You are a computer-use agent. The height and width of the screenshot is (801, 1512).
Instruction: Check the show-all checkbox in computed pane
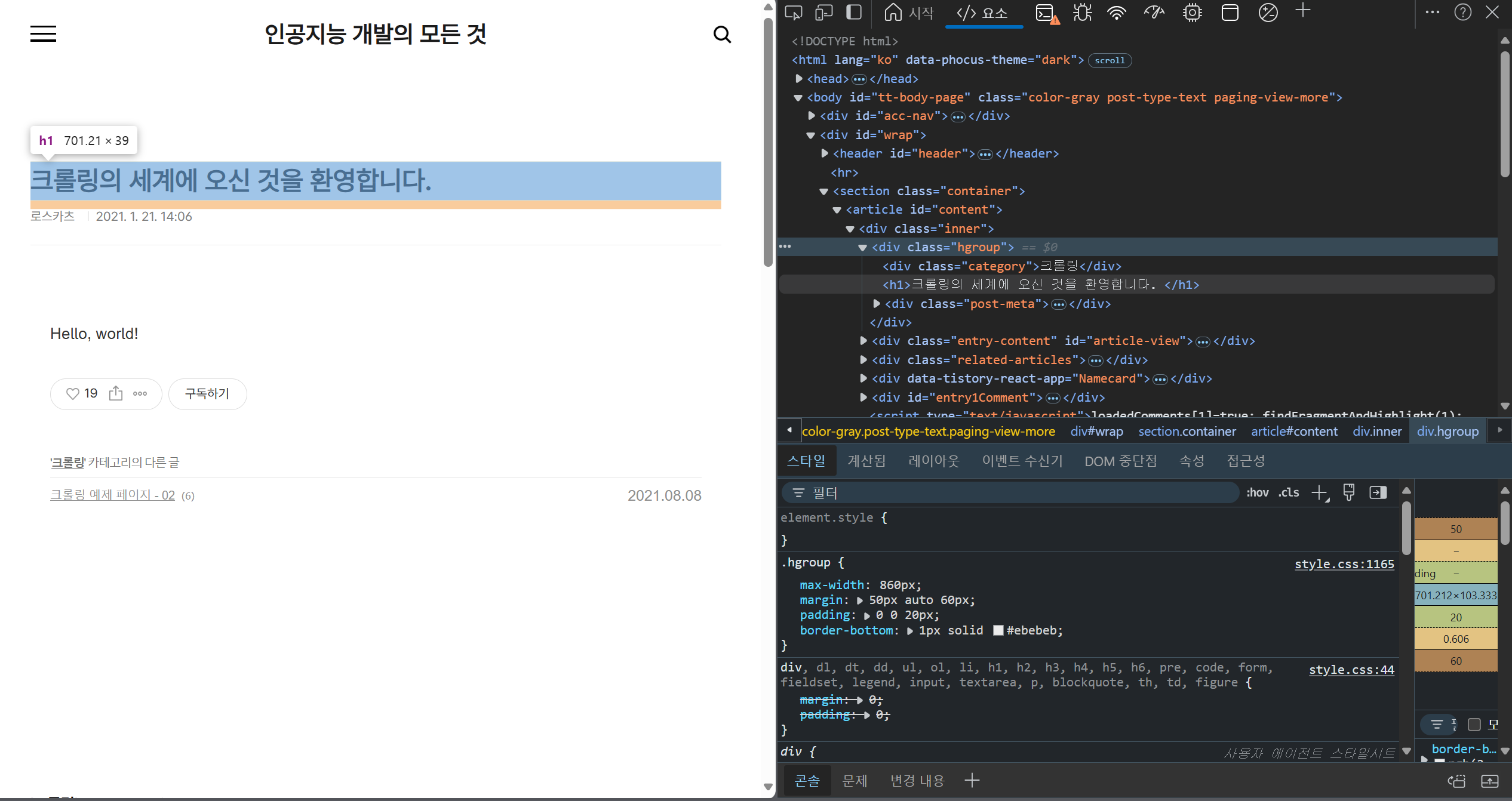pyautogui.click(x=1474, y=724)
